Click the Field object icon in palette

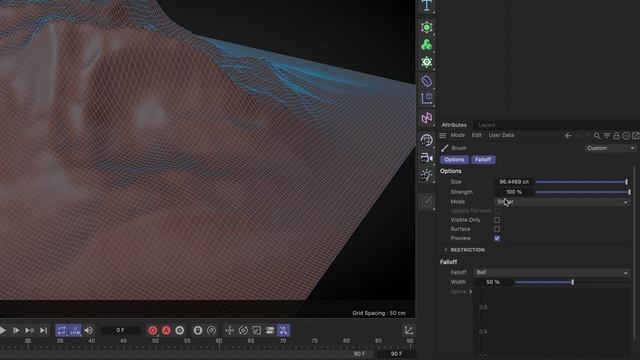(x=427, y=98)
